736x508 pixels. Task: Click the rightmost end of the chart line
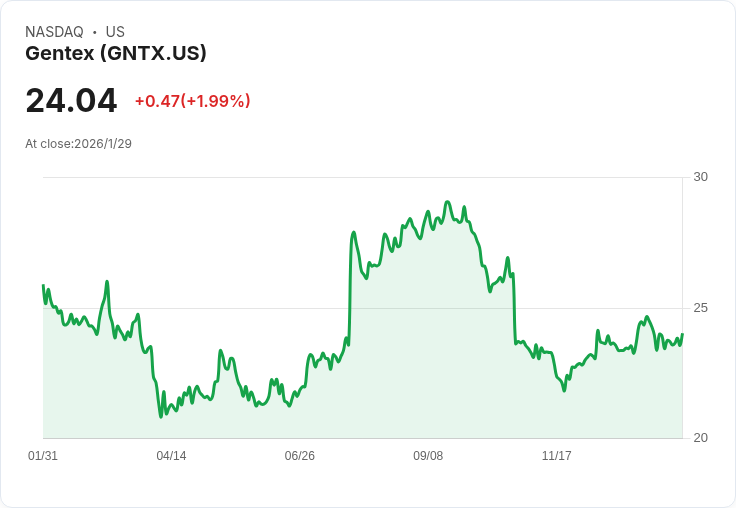click(x=682, y=335)
